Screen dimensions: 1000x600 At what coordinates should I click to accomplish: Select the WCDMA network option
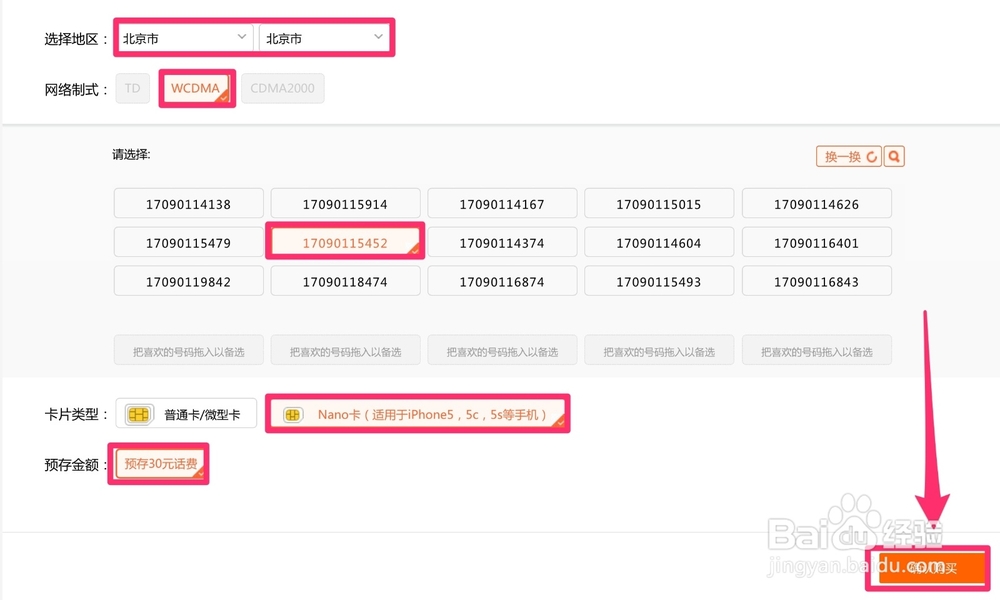196,88
